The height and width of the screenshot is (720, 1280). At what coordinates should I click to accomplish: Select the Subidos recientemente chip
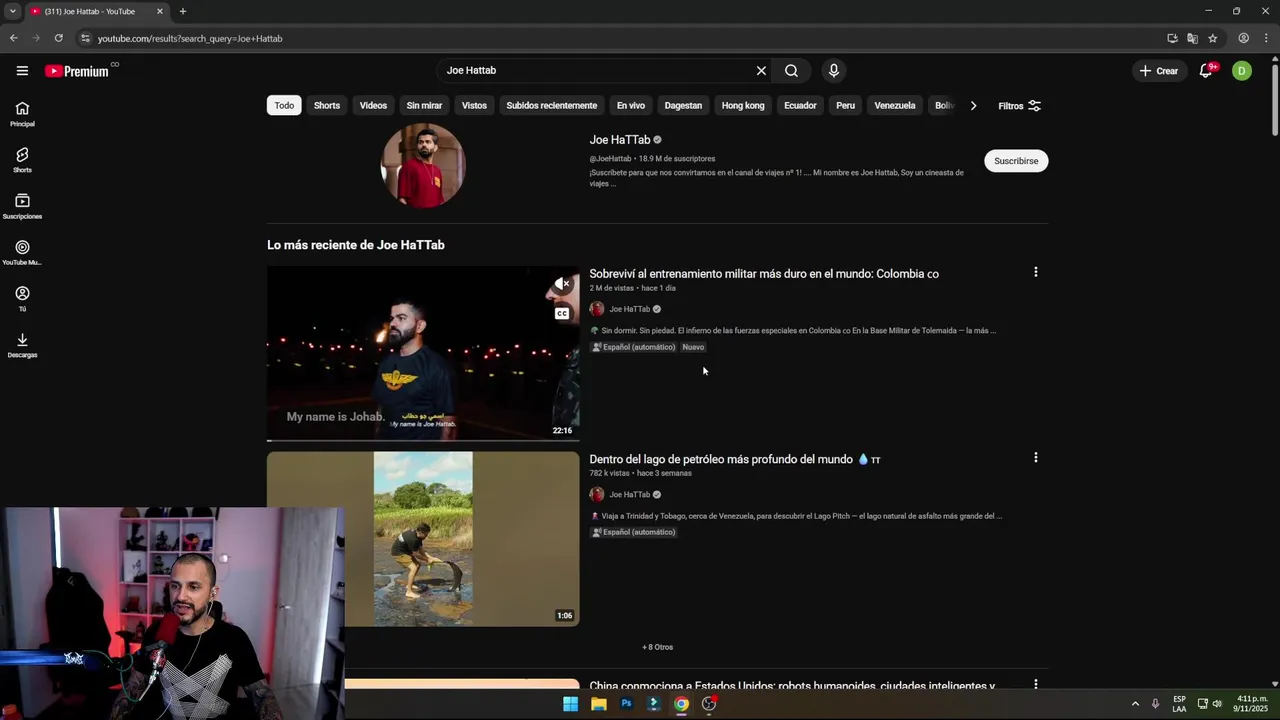tap(551, 106)
